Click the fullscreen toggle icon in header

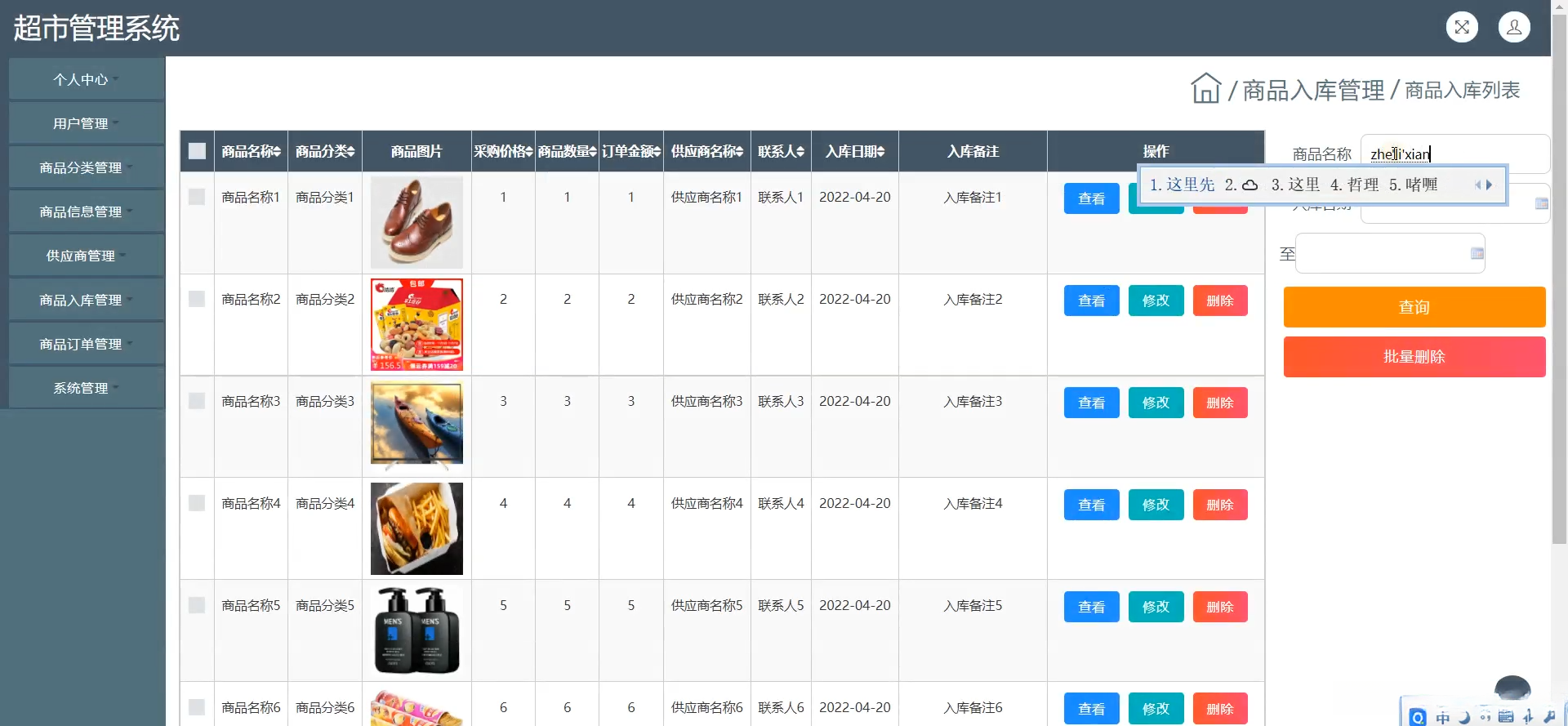[1462, 27]
